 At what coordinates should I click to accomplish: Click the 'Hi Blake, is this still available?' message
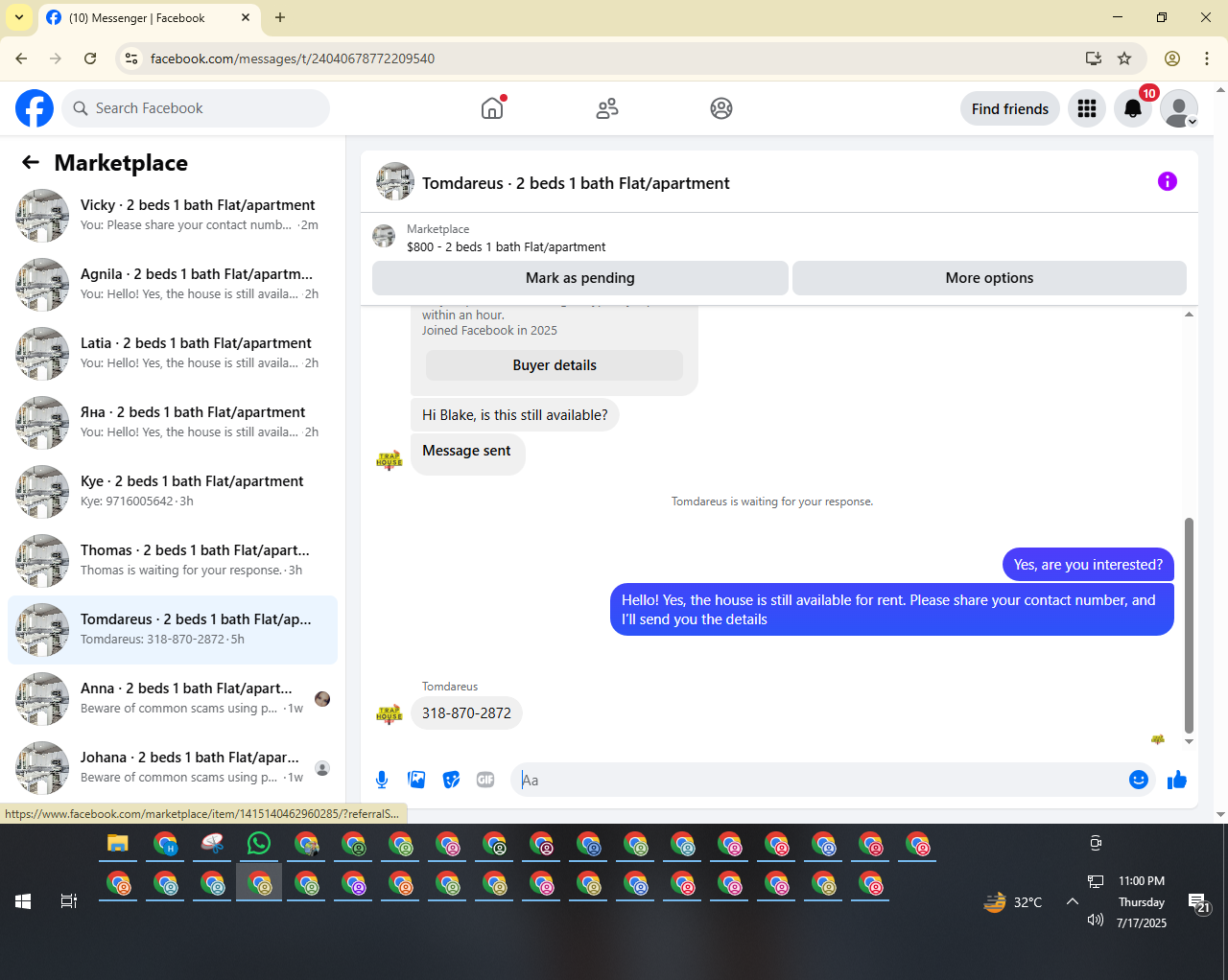tap(515, 415)
